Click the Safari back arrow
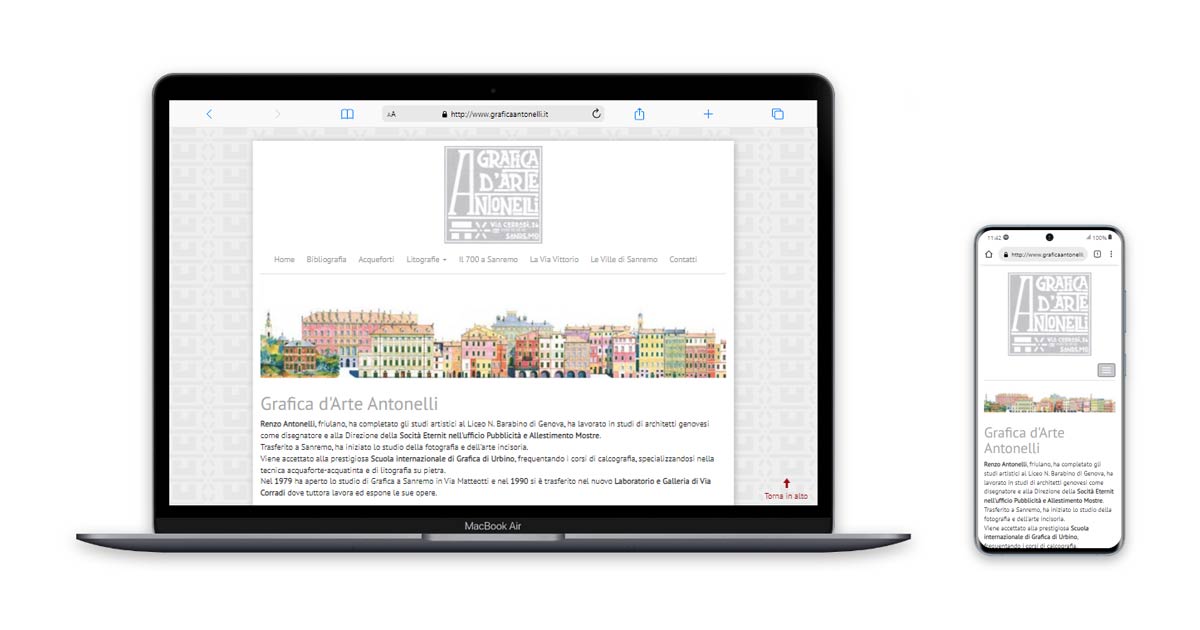 point(209,114)
